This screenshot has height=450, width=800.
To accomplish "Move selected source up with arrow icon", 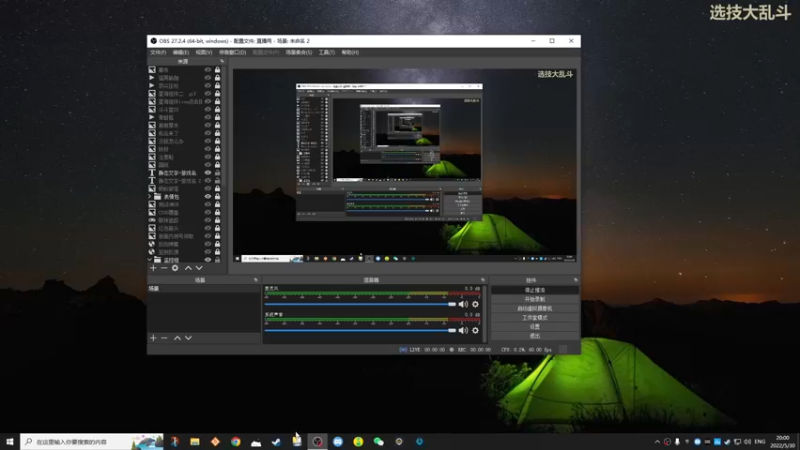I will point(188,268).
